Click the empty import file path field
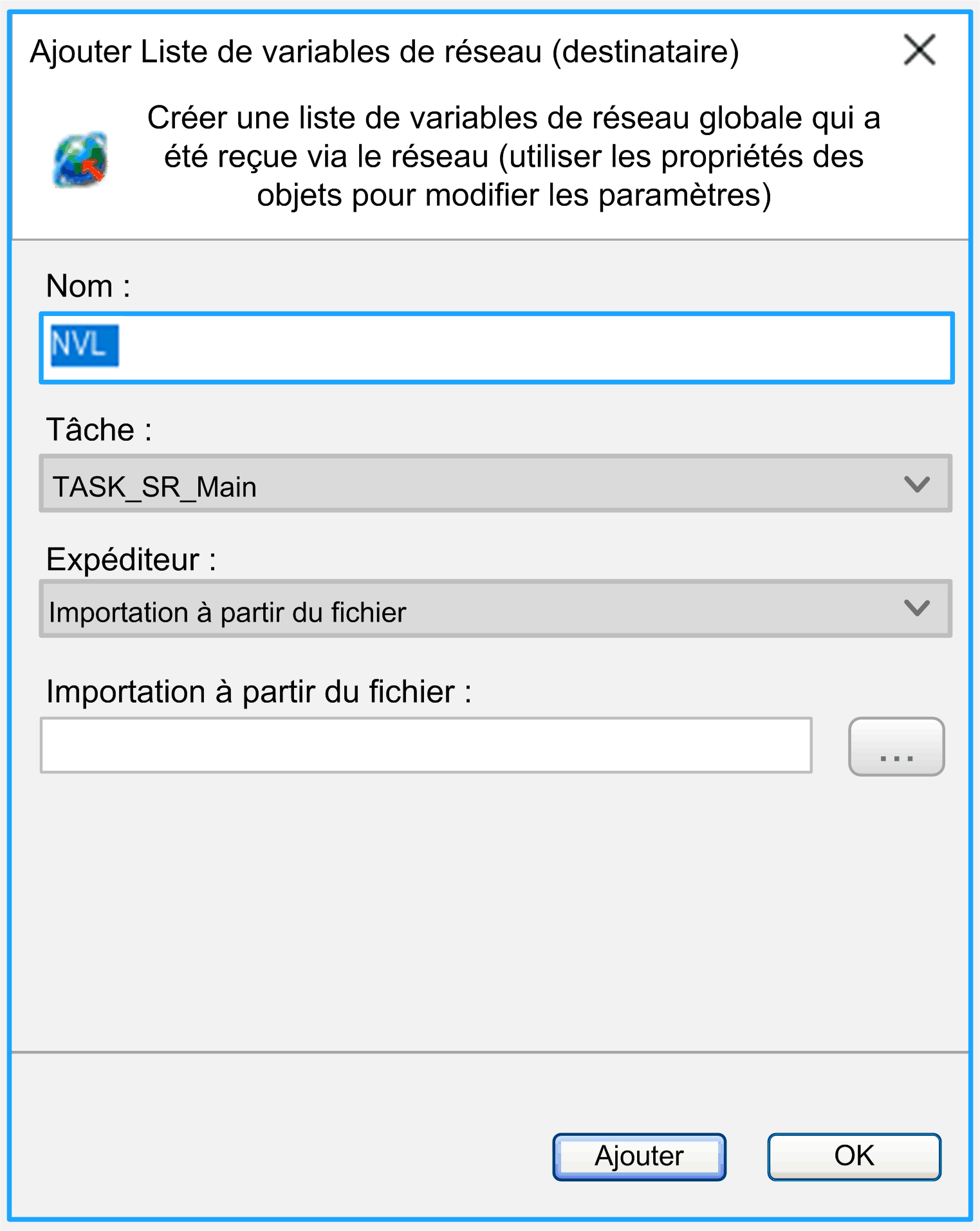Viewport: 980px width, 1231px height. (x=426, y=745)
